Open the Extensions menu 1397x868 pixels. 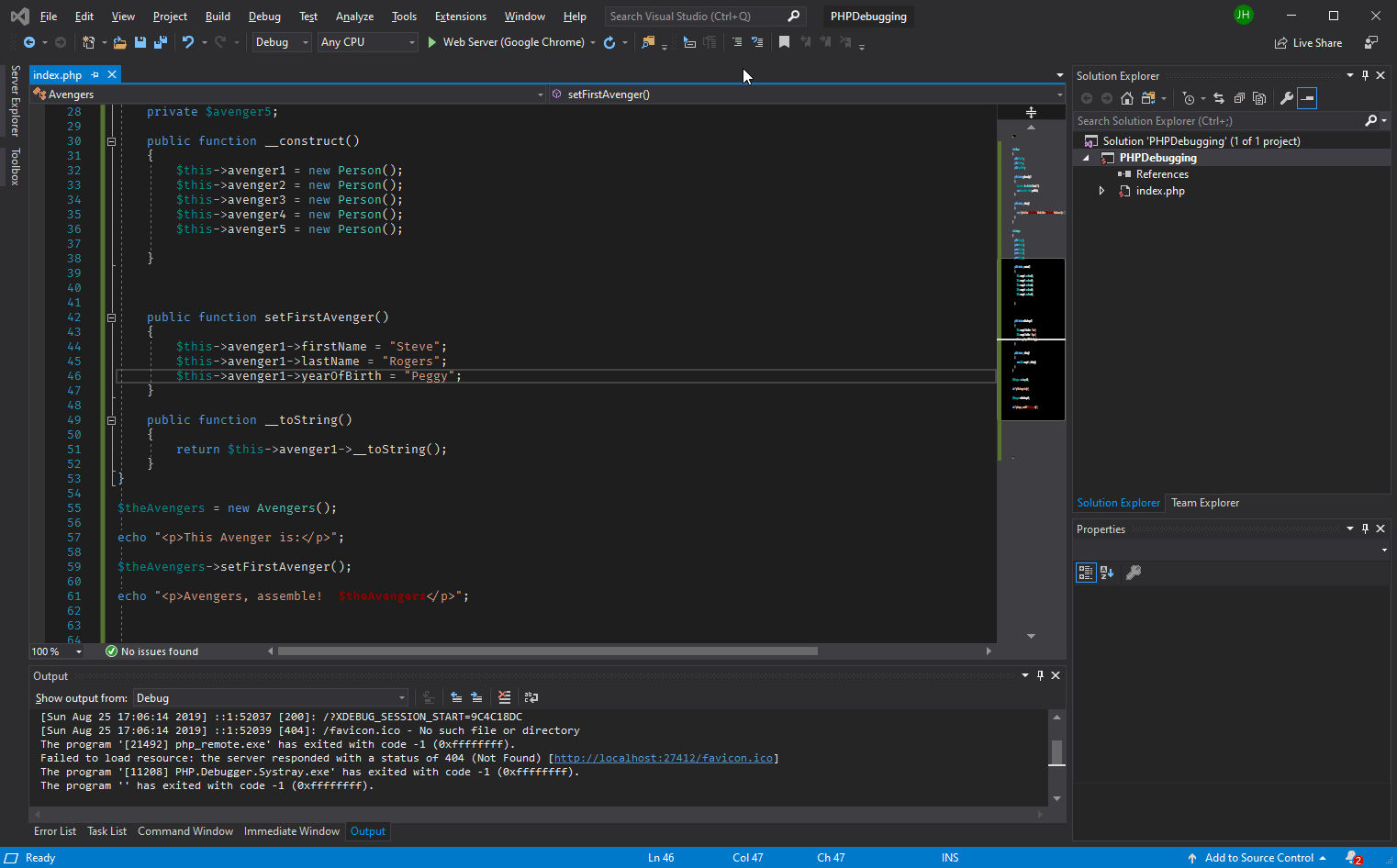coord(461,17)
